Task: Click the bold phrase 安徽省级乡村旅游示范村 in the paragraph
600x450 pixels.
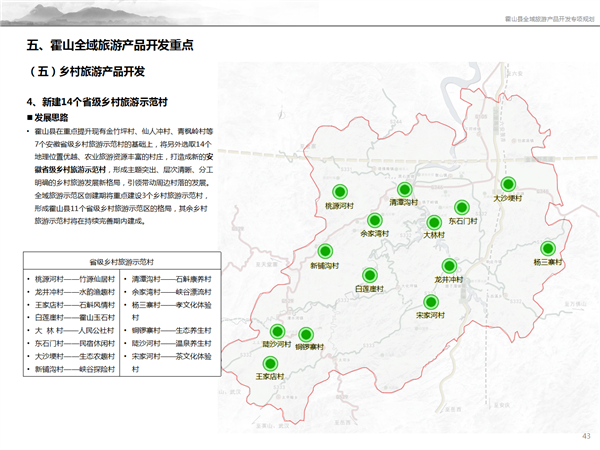Action: pyautogui.click(x=124, y=163)
